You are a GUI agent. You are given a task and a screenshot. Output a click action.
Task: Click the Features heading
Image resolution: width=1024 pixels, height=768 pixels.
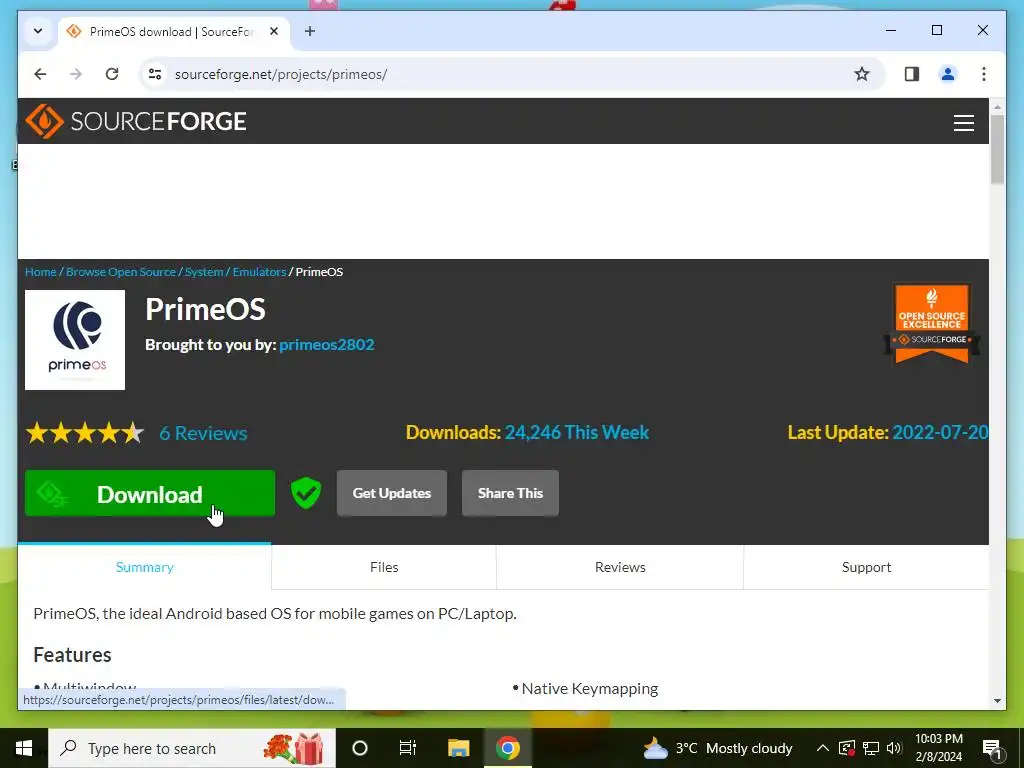tap(72, 654)
